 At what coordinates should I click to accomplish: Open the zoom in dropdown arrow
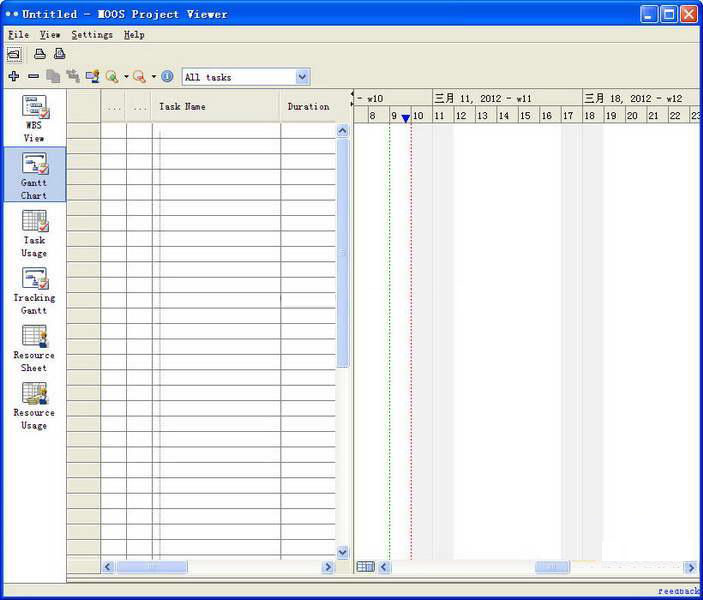125,77
